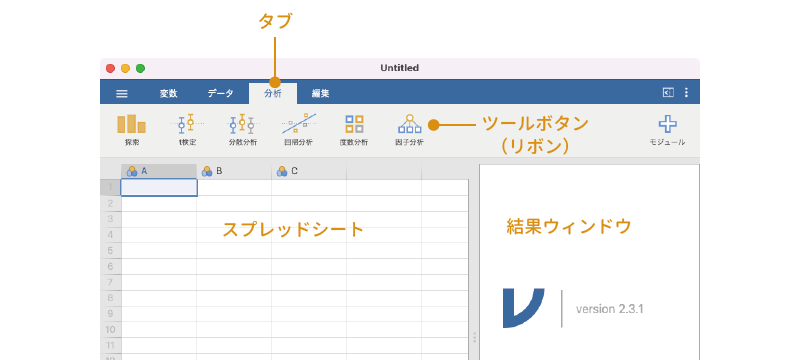The height and width of the screenshot is (360, 800).
Task: Switch to the データ tab
Action: click(x=220, y=94)
